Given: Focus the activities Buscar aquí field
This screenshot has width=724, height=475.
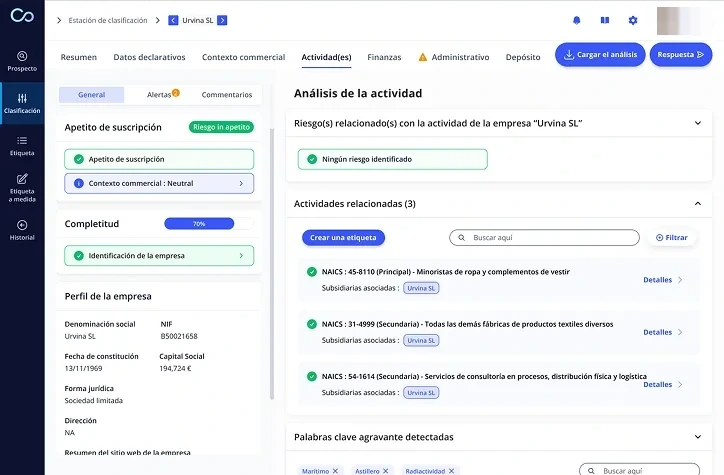Looking at the screenshot, I should coord(544,238).
